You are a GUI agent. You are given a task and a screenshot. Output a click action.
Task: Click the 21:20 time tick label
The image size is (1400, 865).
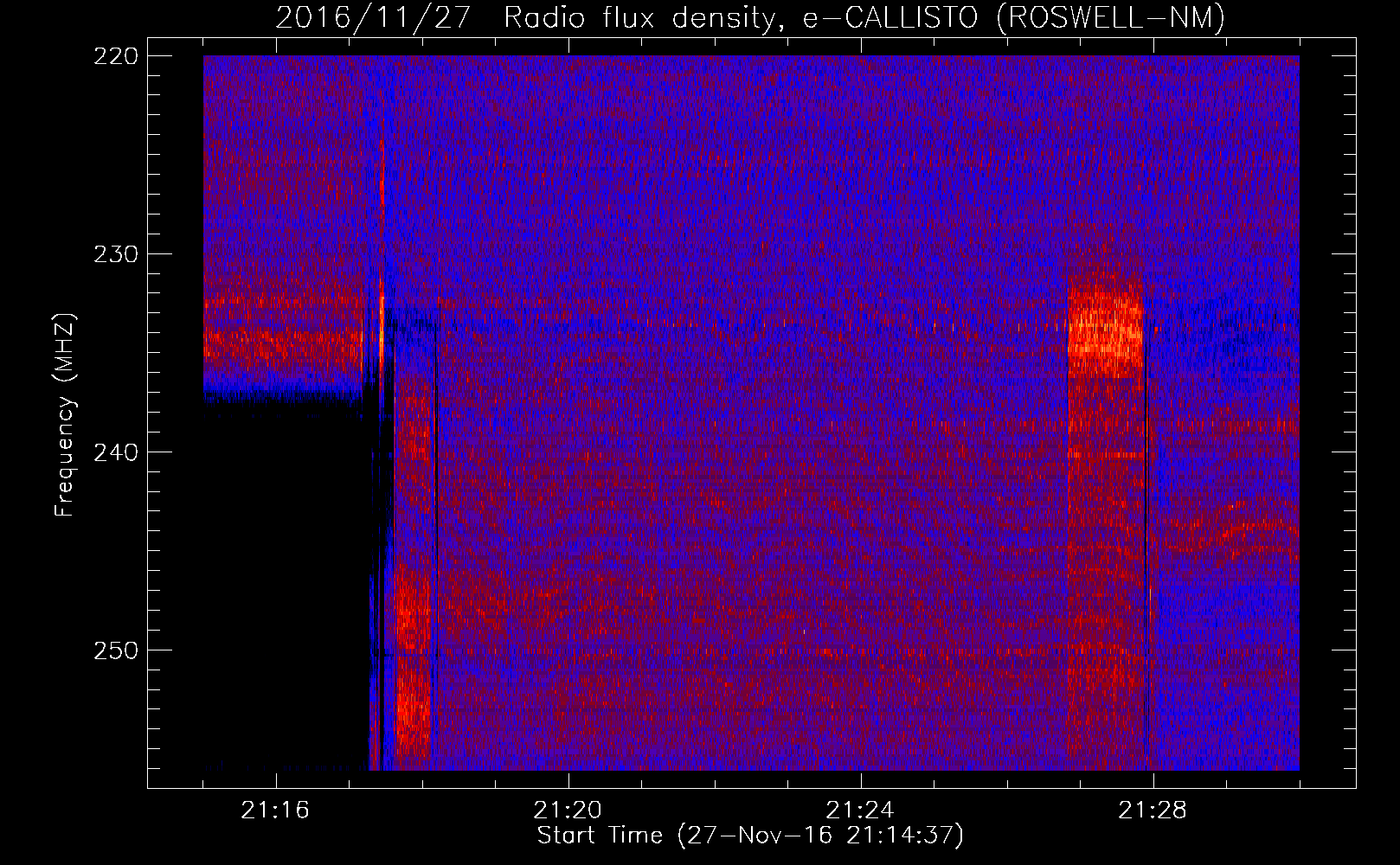click(568, 811)
